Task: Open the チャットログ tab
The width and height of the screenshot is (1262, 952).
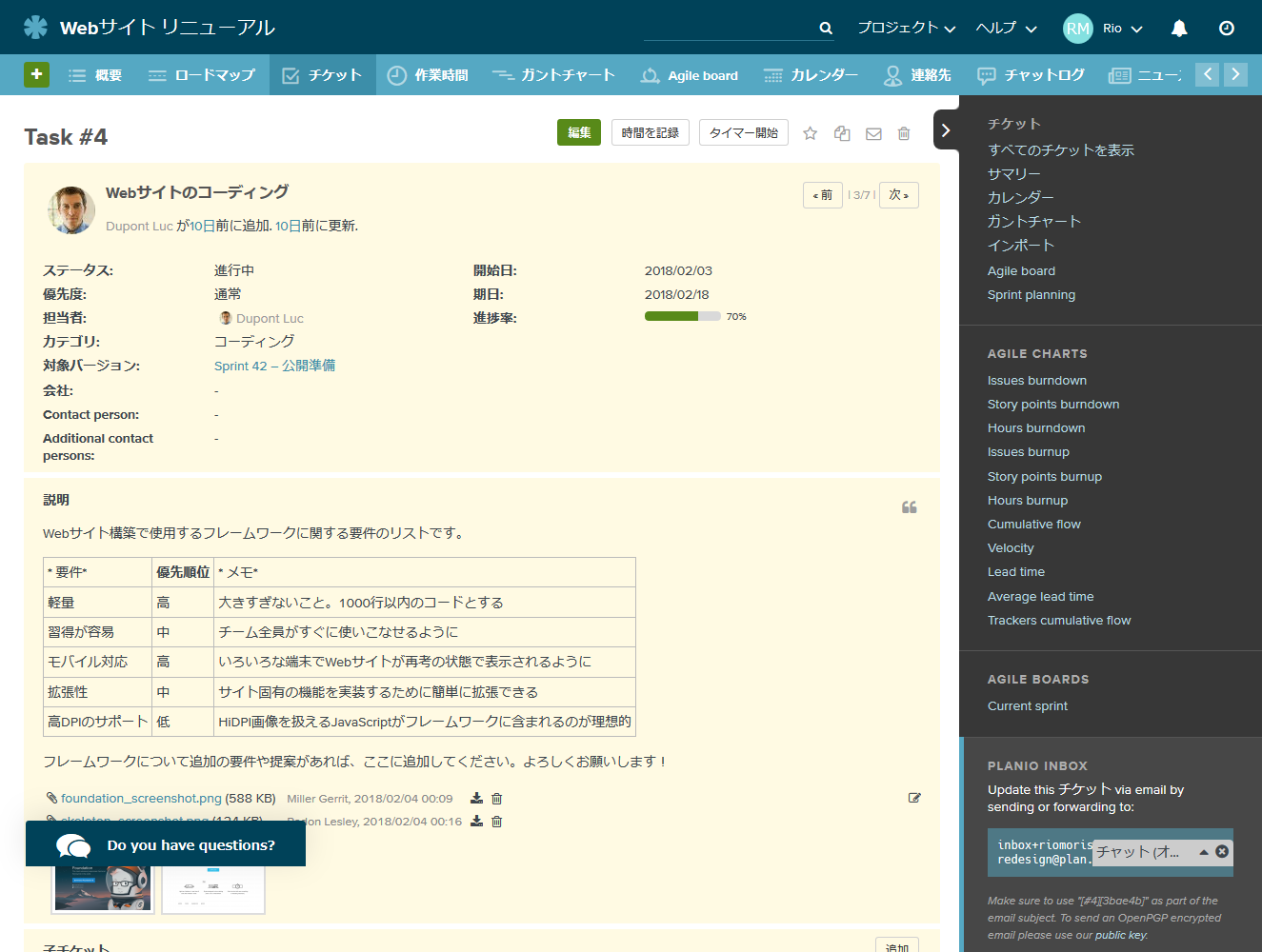Action: [x=1032, y=75]
